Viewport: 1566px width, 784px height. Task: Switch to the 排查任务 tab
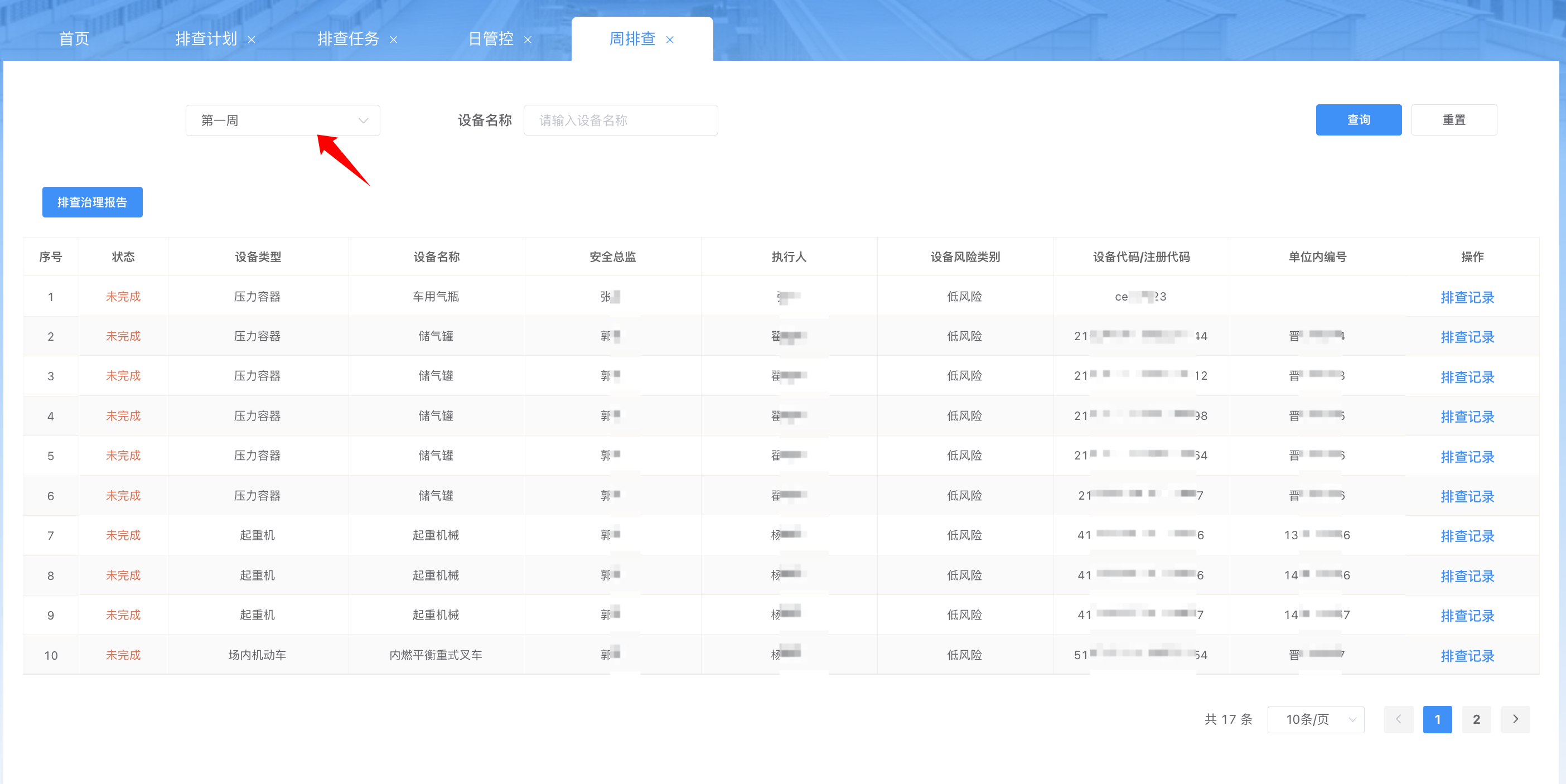[348, 39]
